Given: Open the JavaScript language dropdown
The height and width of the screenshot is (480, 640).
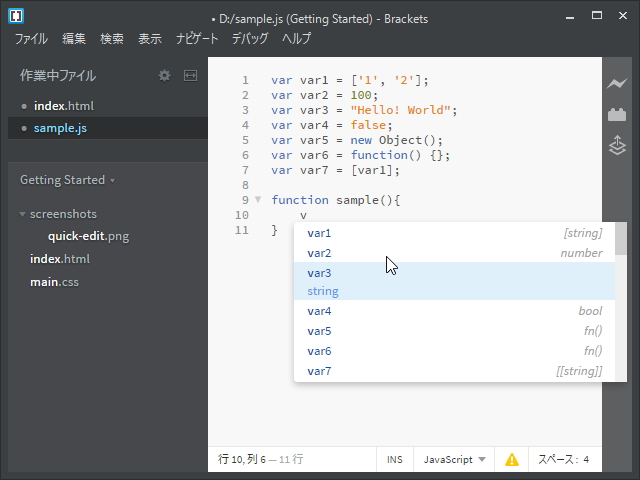Looking at the screenshot, I should pos(454,460).
